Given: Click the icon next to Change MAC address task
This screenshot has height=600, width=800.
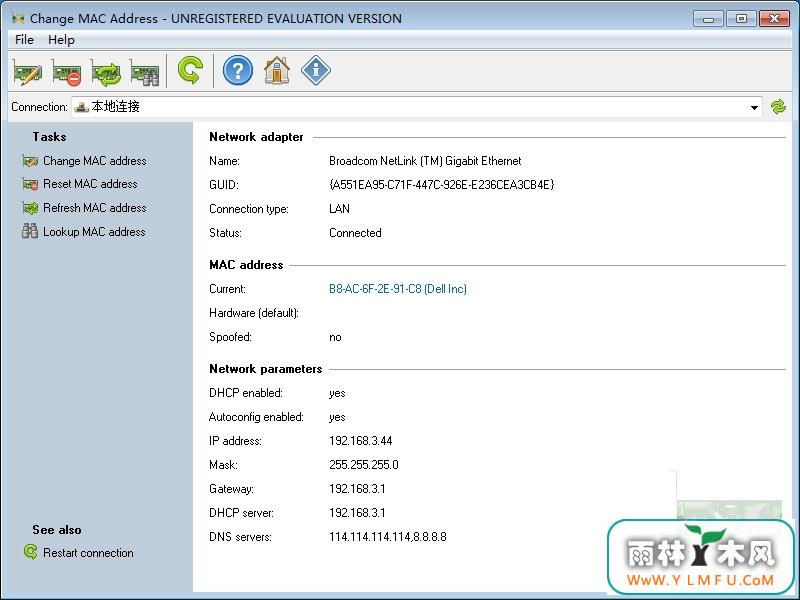Looking at the screenshot, I should (30, 161).
